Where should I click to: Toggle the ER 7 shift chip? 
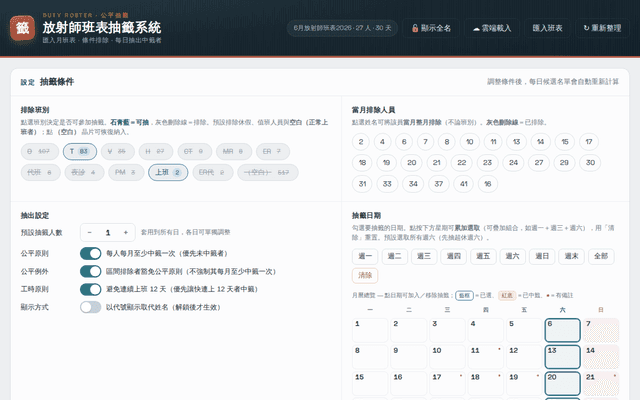pos(273,151)
